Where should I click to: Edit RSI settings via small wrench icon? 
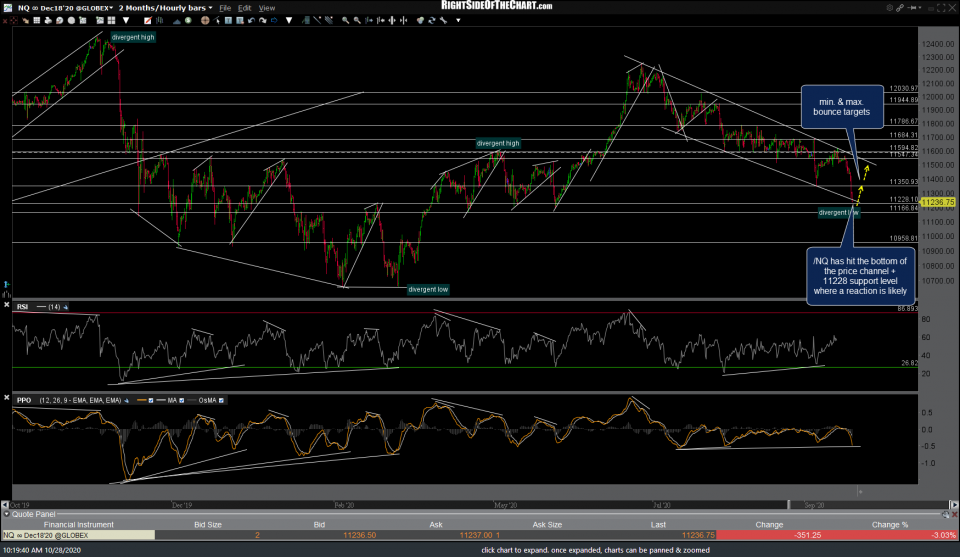pyautogui.click(x=66, y=307)
